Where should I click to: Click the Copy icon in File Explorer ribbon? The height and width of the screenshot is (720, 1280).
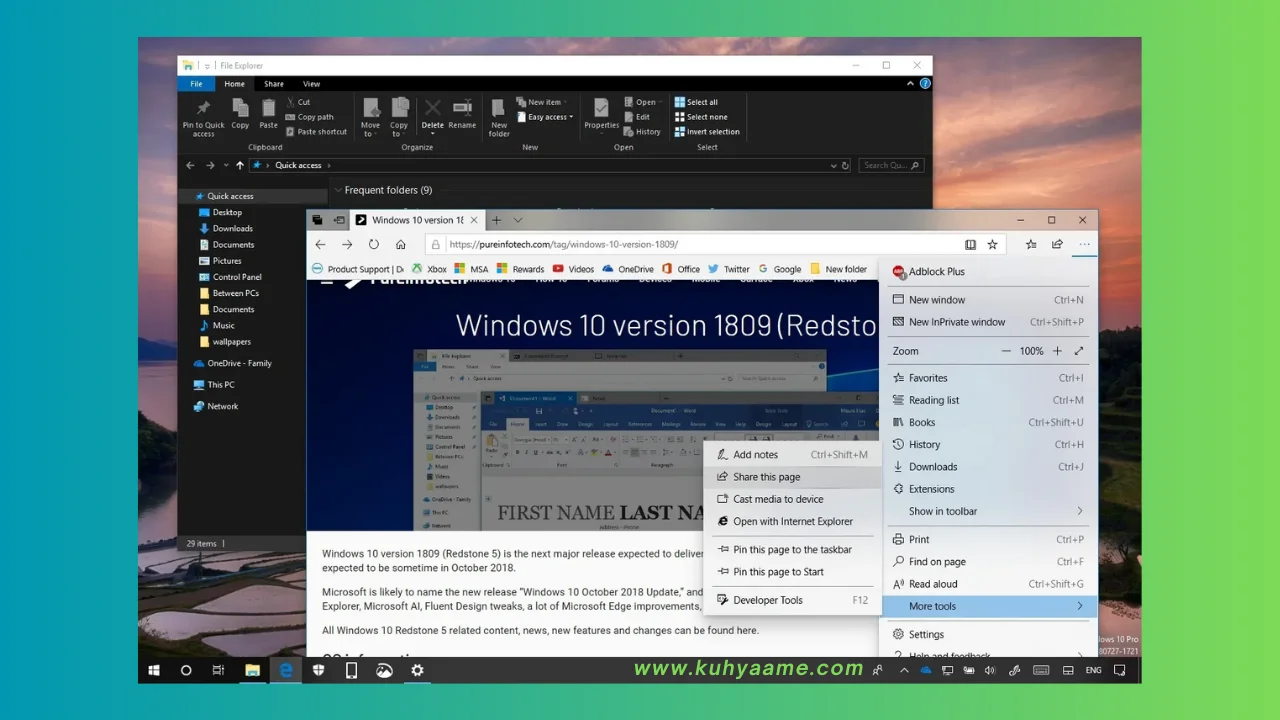coord(240,114)
